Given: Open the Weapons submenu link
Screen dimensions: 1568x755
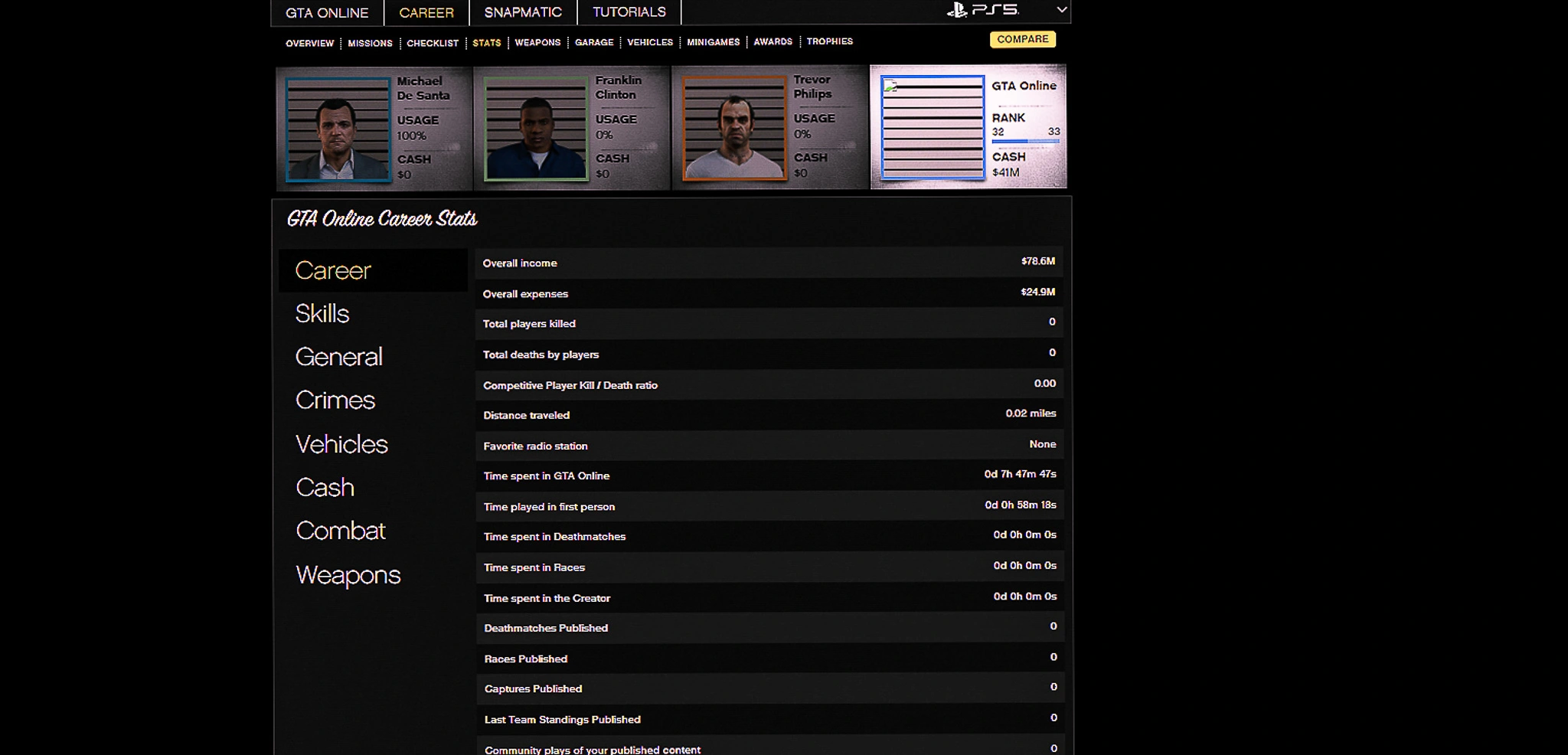Looking at the screenshot, I should [x=537, y=43].
